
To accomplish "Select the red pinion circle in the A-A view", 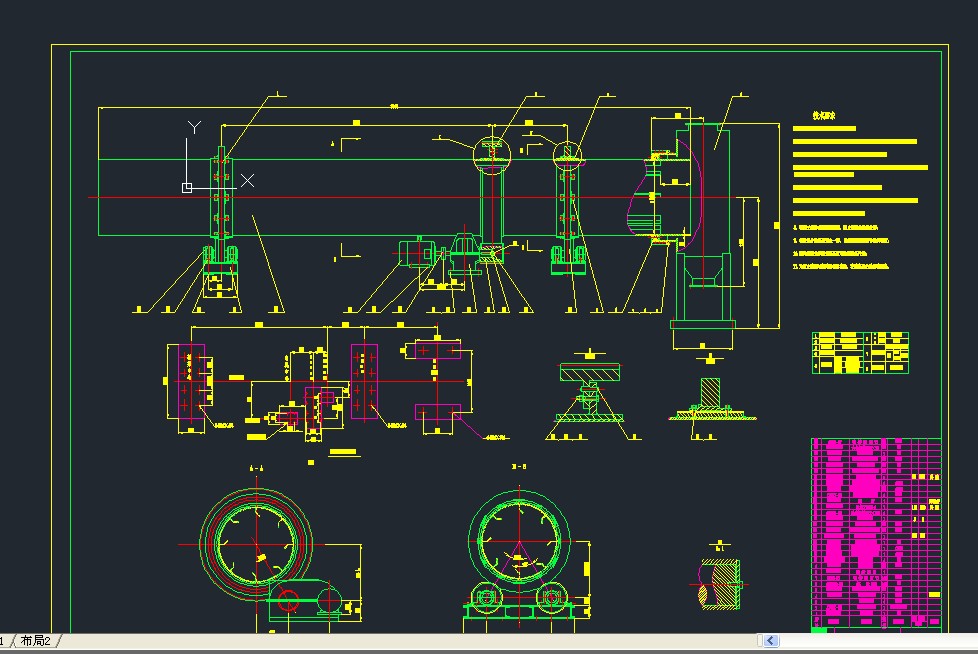I will [x=288, y=601].
